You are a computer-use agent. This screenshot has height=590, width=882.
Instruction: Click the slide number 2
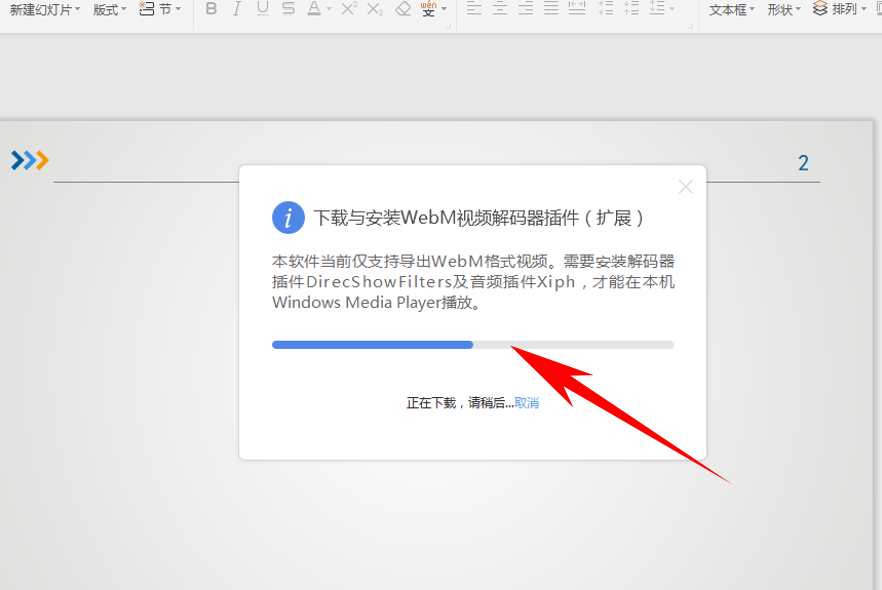(x=803, y=163)
